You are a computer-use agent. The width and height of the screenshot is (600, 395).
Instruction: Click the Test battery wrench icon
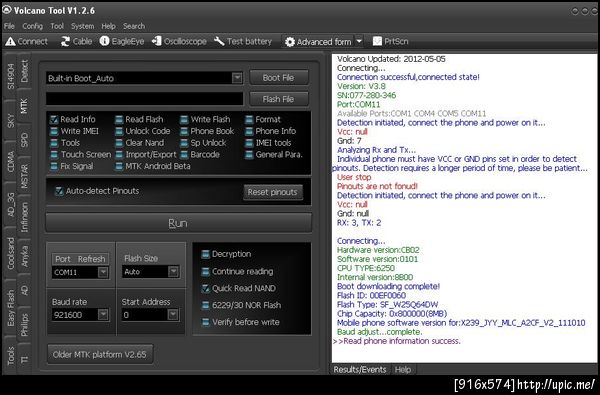coord(219,41)
